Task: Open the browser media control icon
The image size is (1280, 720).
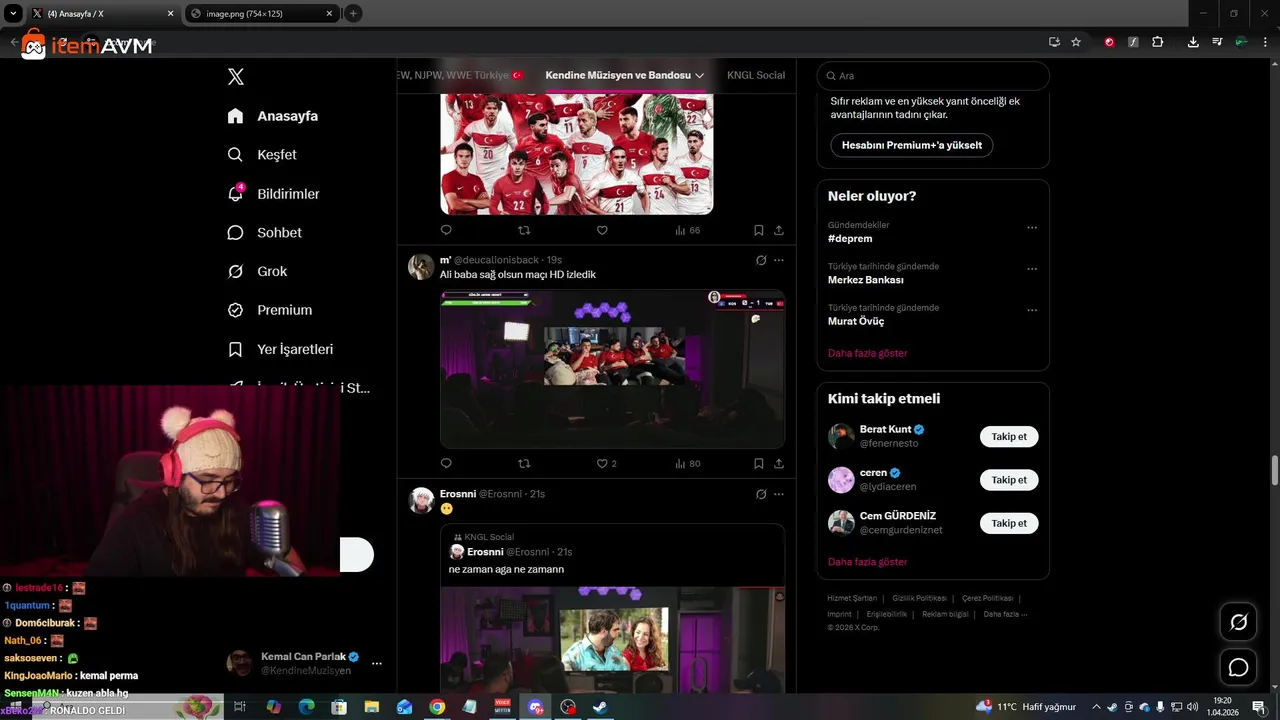Action: coord(1217,42)
